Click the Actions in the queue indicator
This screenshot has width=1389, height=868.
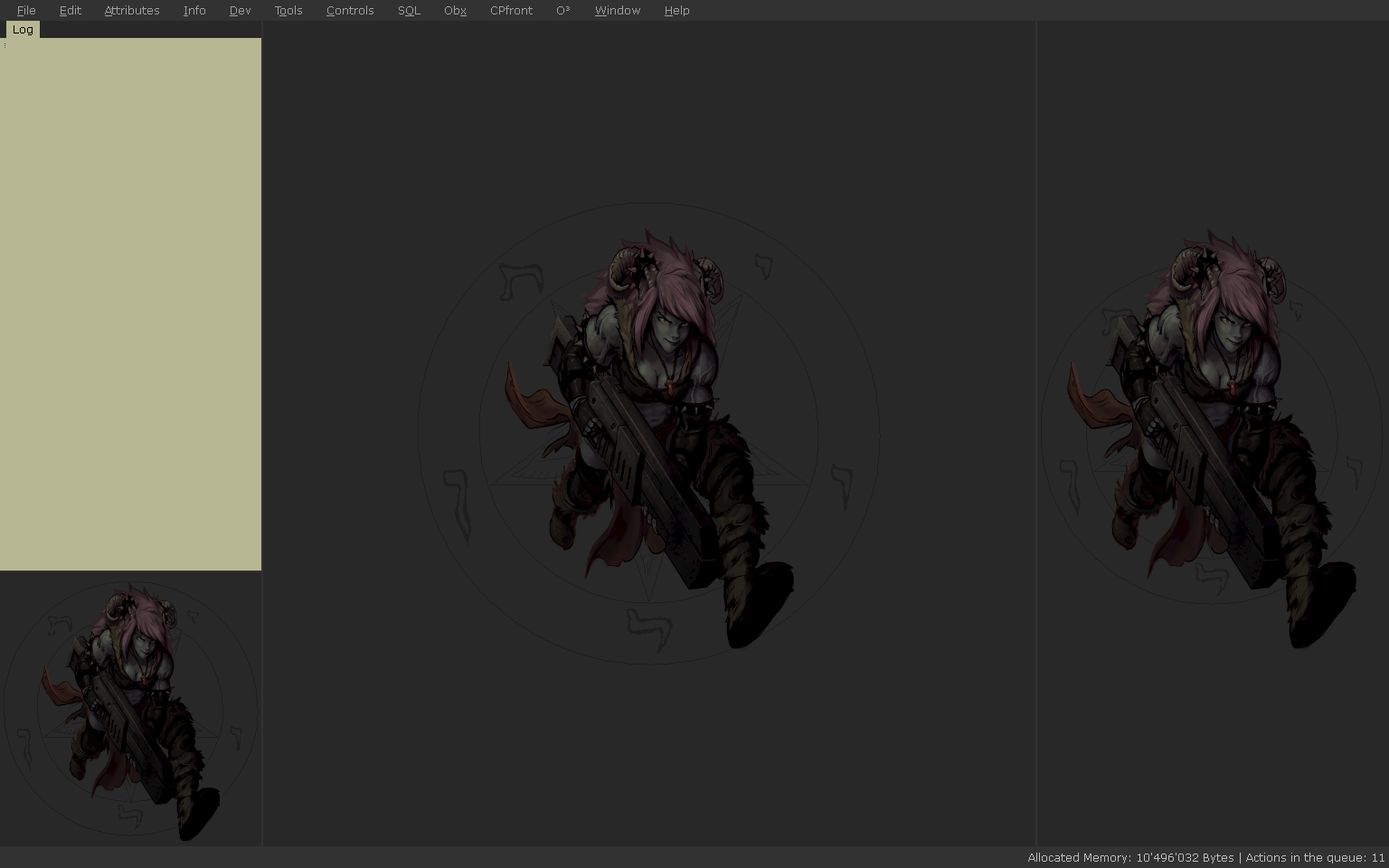1315,858
